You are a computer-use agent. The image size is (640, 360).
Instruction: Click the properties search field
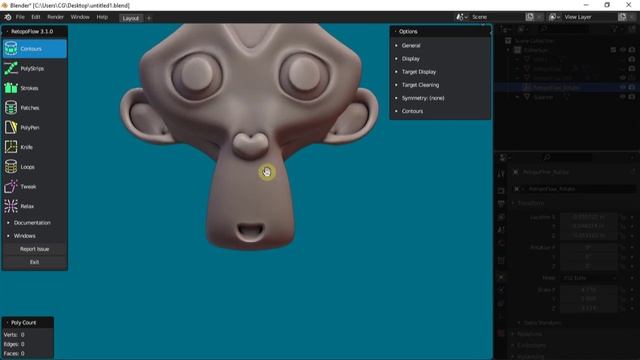[x=567, y=157]
